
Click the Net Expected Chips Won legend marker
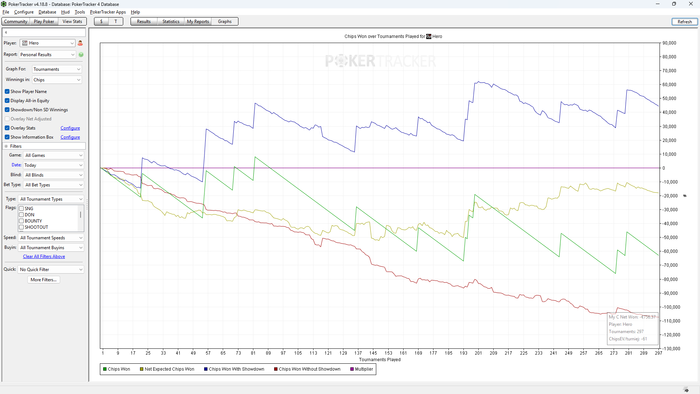142,369
